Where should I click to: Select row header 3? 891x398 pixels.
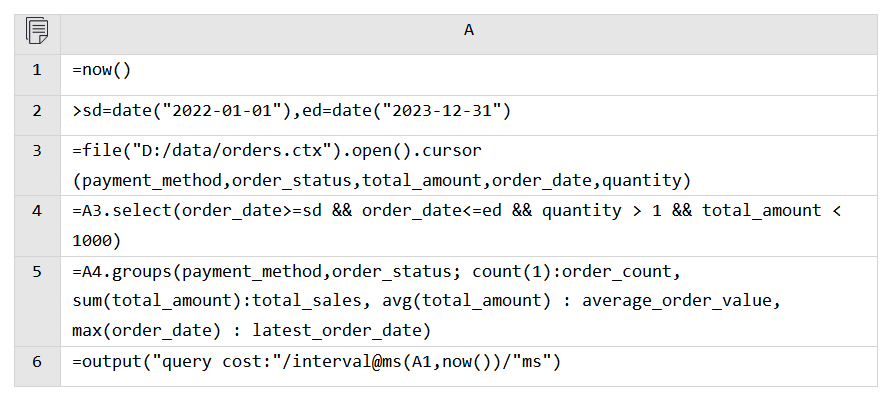pyautogui.click(x=37, y=165)
